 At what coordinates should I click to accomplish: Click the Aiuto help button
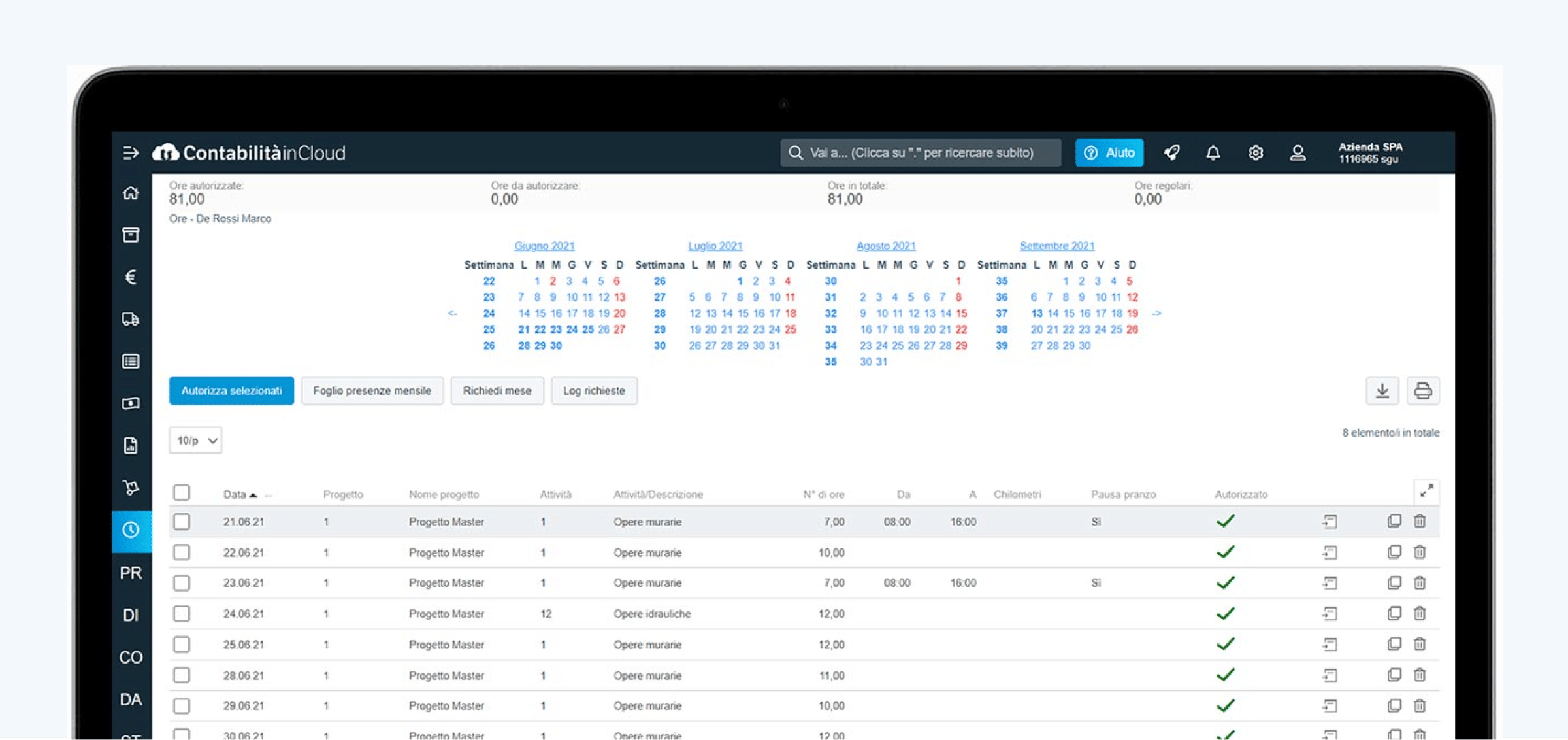(1109, 152)
